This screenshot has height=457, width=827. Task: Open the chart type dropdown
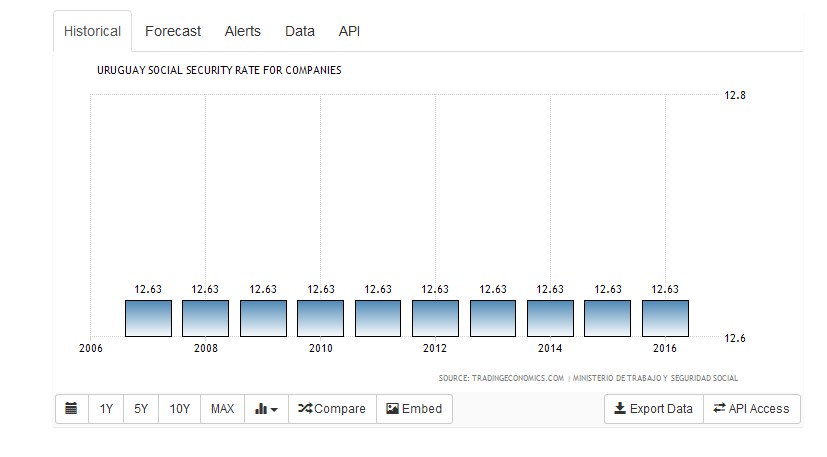[x=266, y=409]
